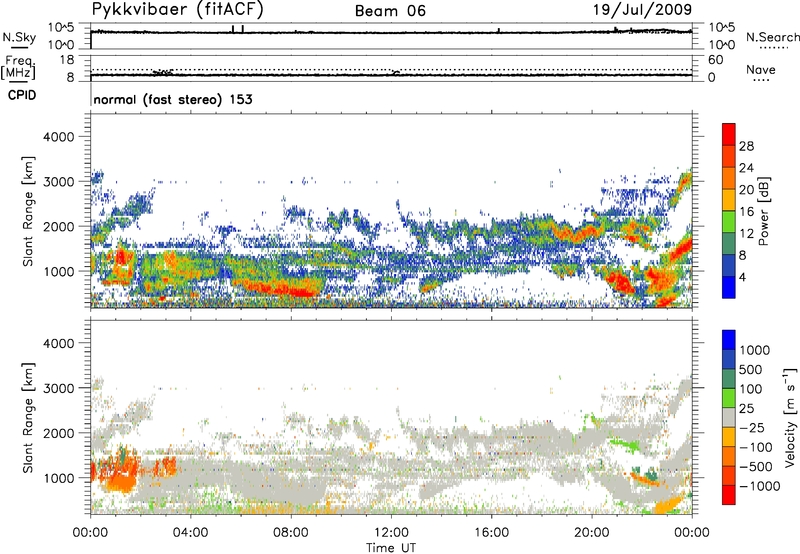Screen dimensions: 800x554
Task: Click the '08:00' time axis tick label
Action: 290,533
